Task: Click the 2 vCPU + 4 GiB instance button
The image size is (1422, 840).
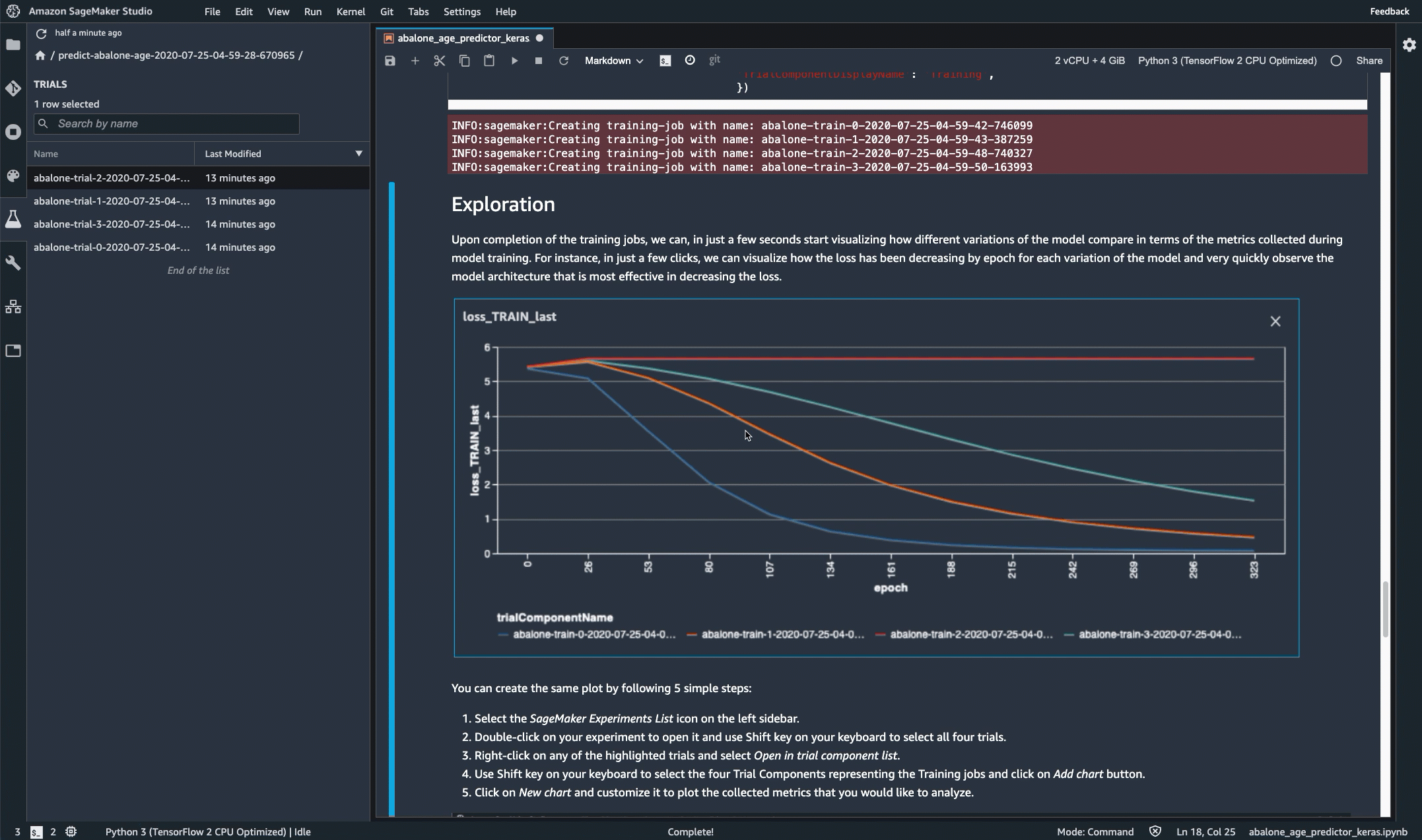Action: [1089, 61]
